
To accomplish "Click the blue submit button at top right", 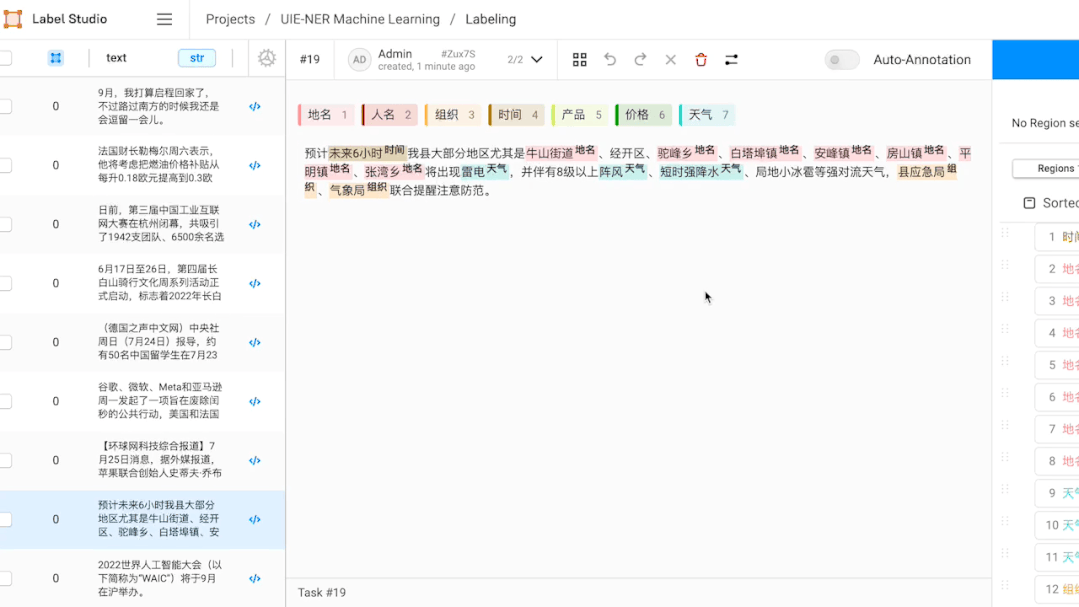I will pyautogui.click(x=1036, y=60).
